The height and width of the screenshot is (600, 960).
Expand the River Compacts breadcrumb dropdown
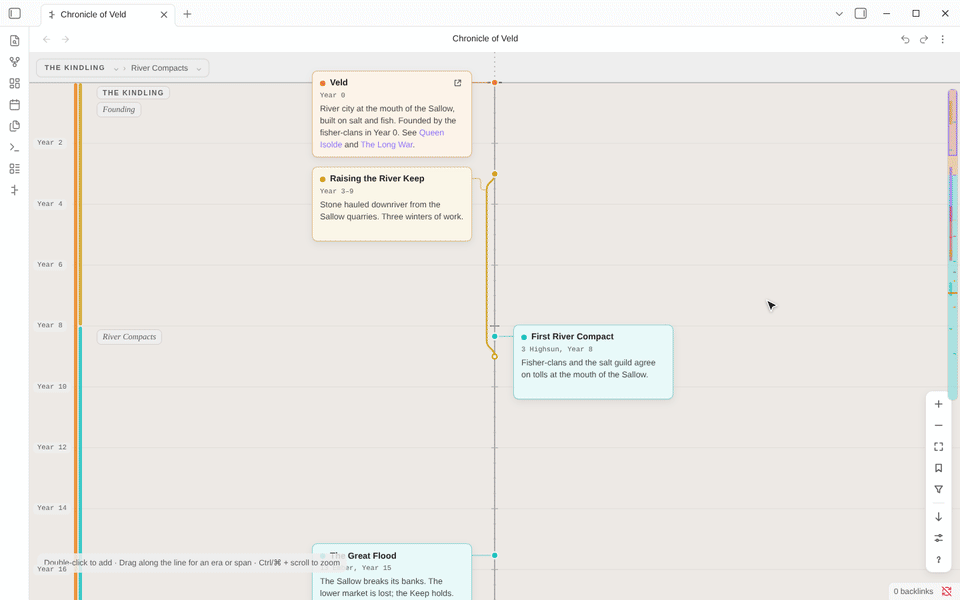coord(198,69)
